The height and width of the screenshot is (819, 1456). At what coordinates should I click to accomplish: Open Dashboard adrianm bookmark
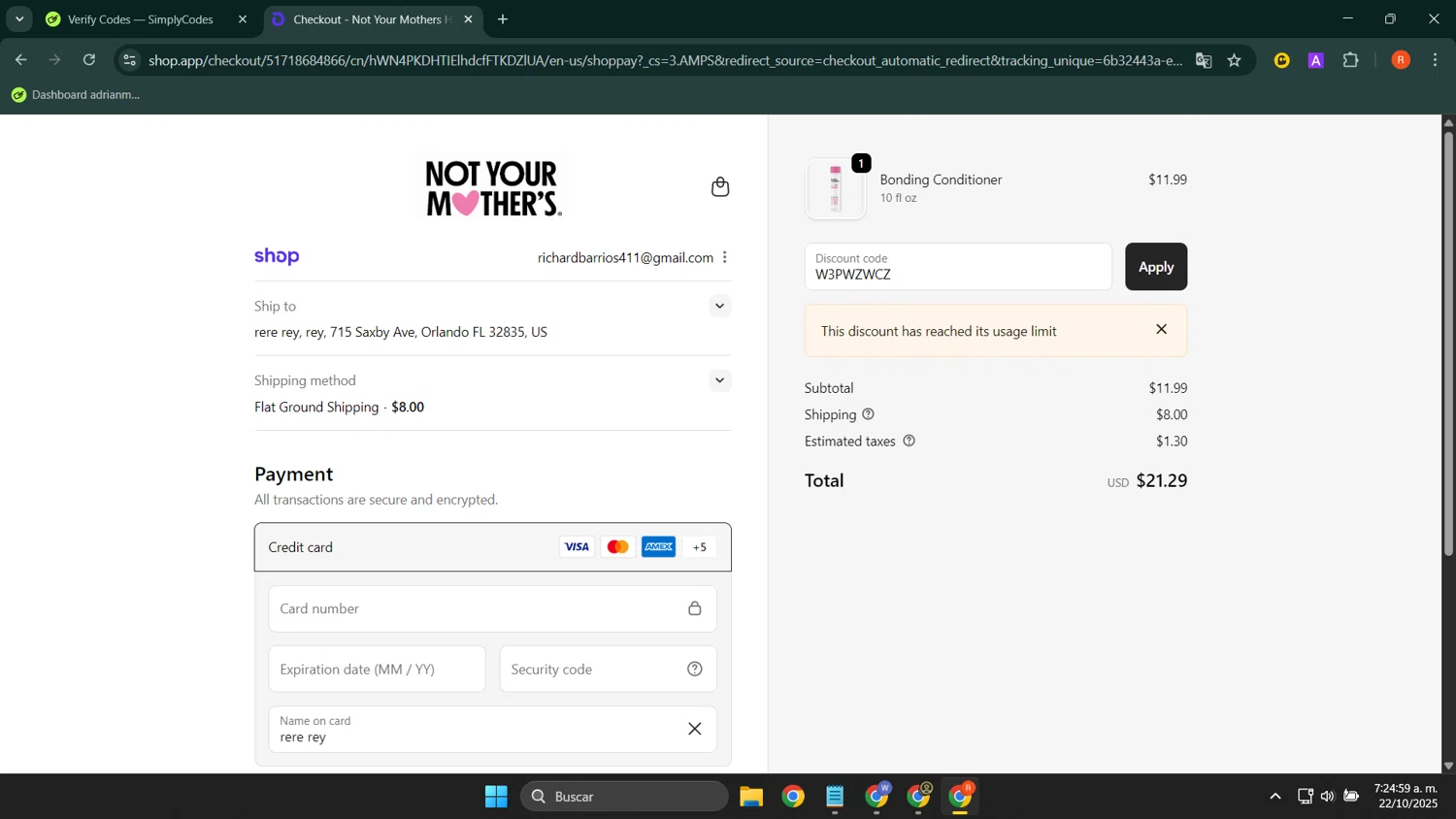click(x=76, y=95)
